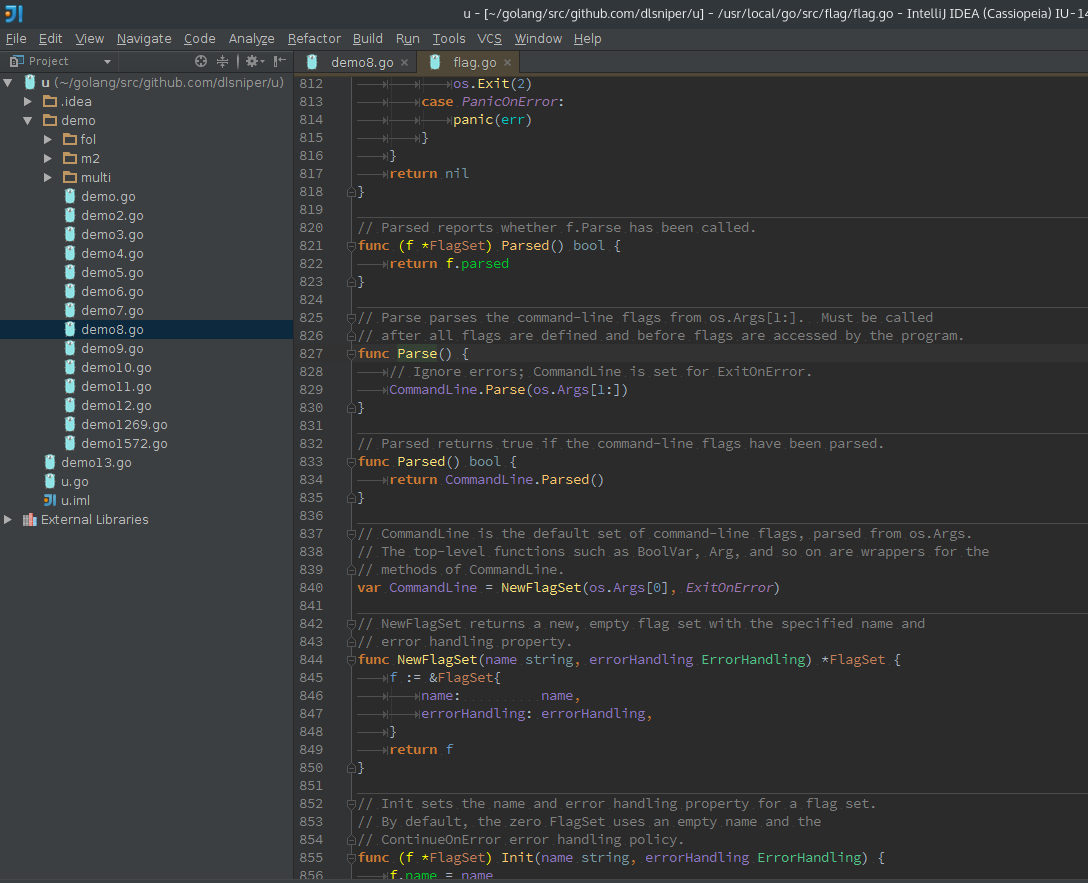Click the collapse all icon in Project toolbar
Image resolution: width=1088 pixels, height=883 pixels.
(x=223, y=61)
